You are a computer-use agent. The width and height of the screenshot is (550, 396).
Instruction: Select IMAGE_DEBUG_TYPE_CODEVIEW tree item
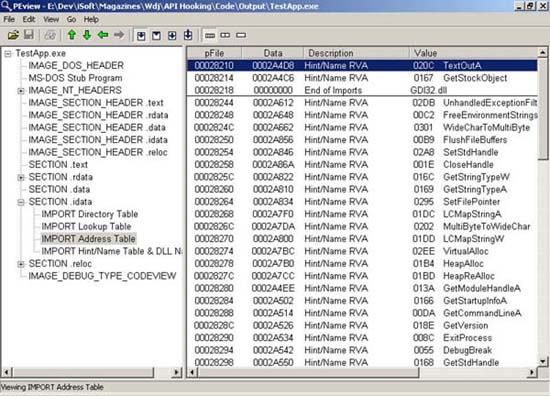coord(102,276)
